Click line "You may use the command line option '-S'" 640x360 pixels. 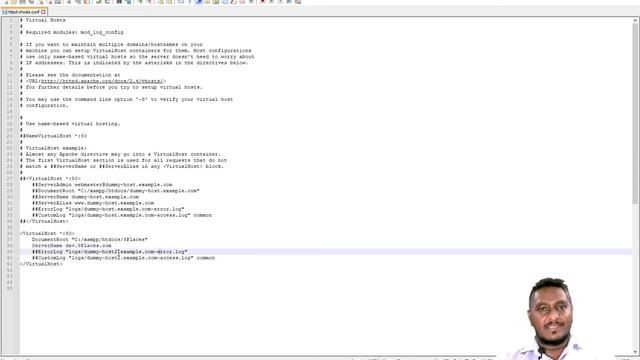click(127, 99)
